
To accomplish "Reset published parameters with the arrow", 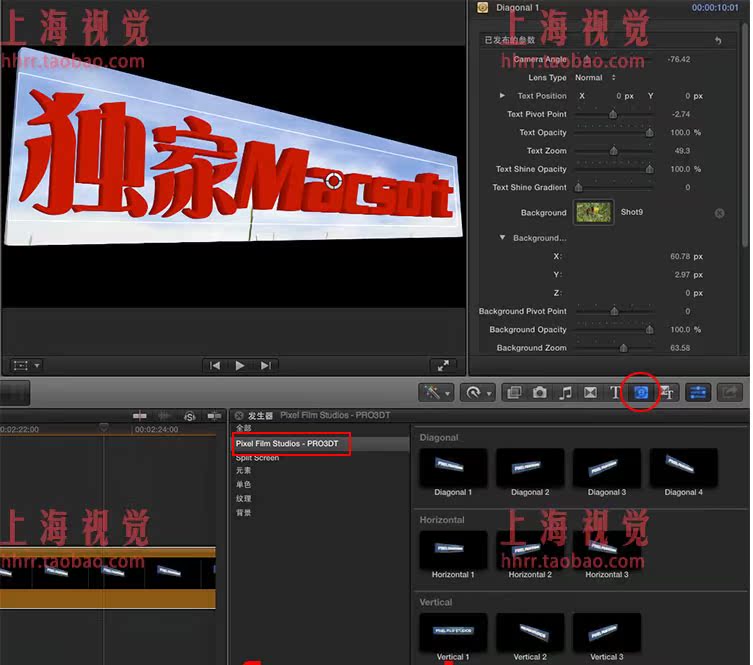I will [718, 40].
